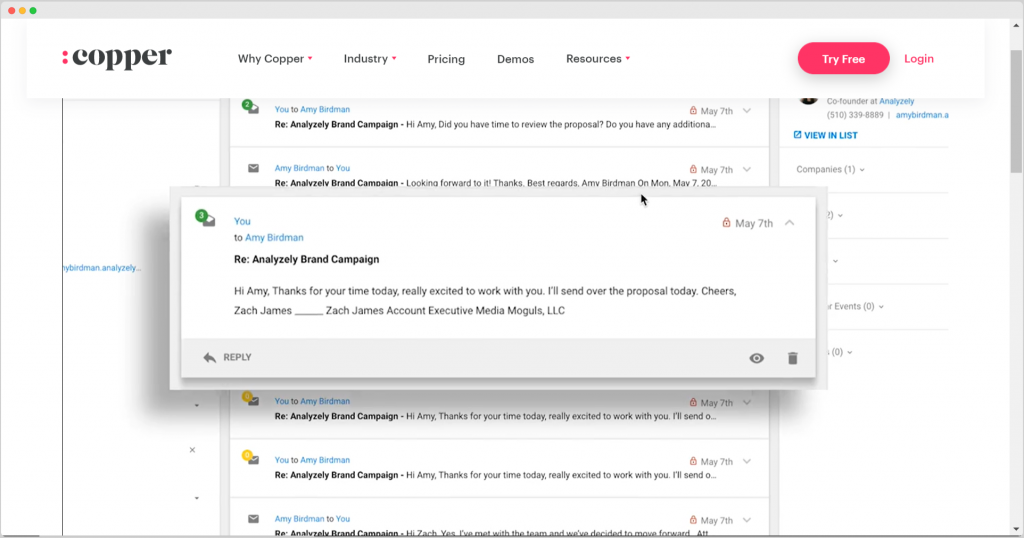Viewport: 1024px width, 538px height.
Task: Open the VIEW IN LIST external link icon
Action: [797, 134]
